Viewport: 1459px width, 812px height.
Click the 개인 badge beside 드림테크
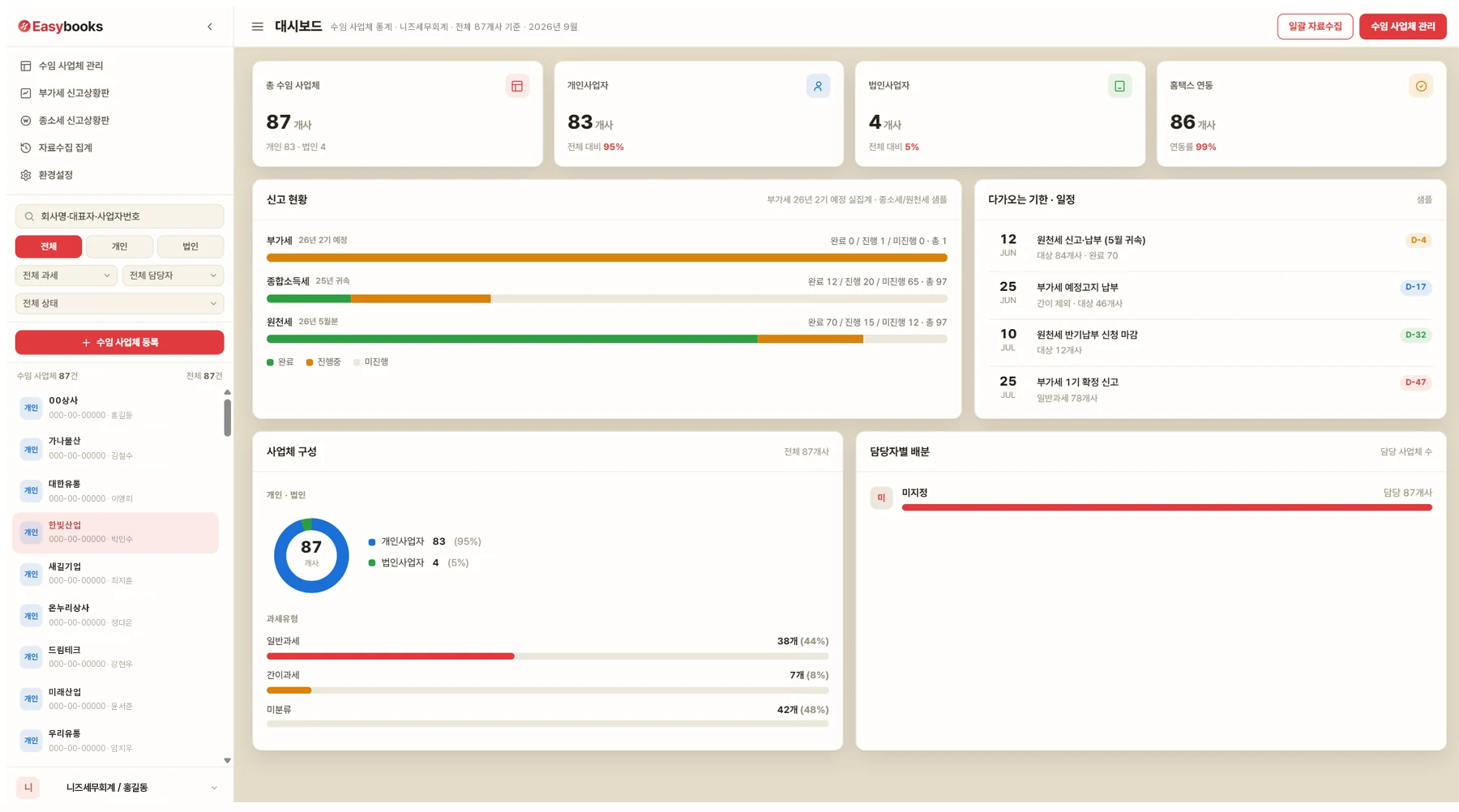tap(31, 657)
